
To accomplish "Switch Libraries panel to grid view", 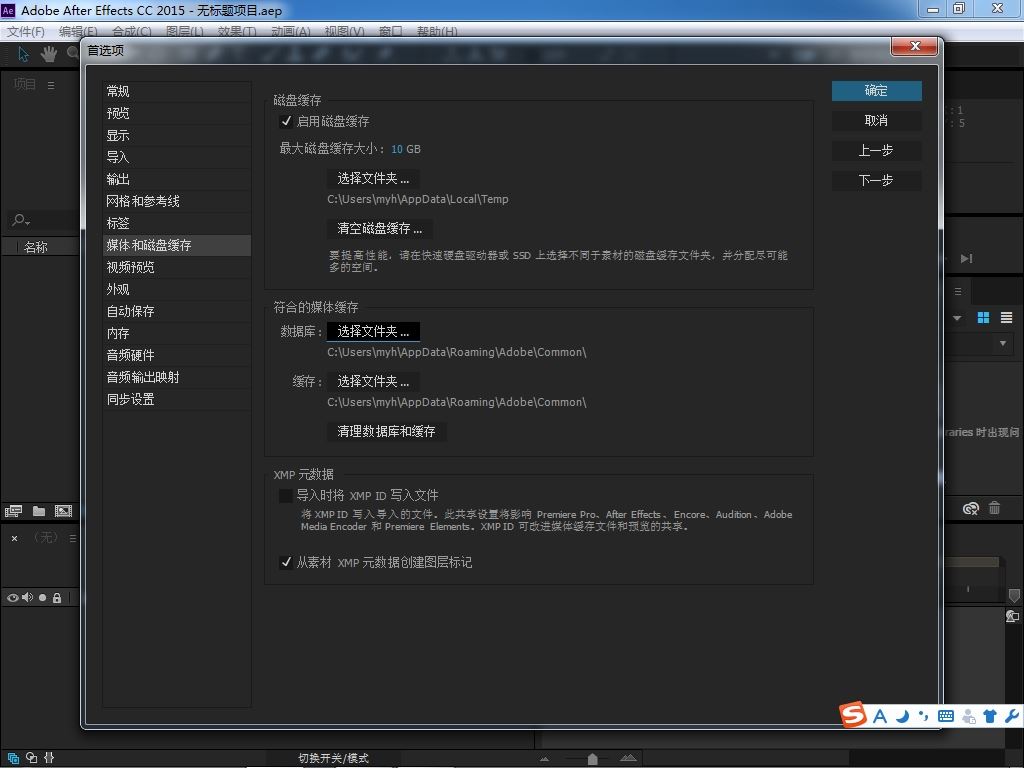I will (983, 317).
